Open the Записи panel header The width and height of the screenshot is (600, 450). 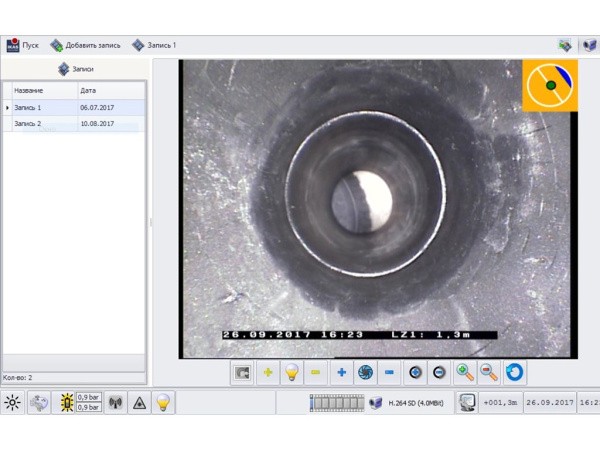[x=76, y=69]
